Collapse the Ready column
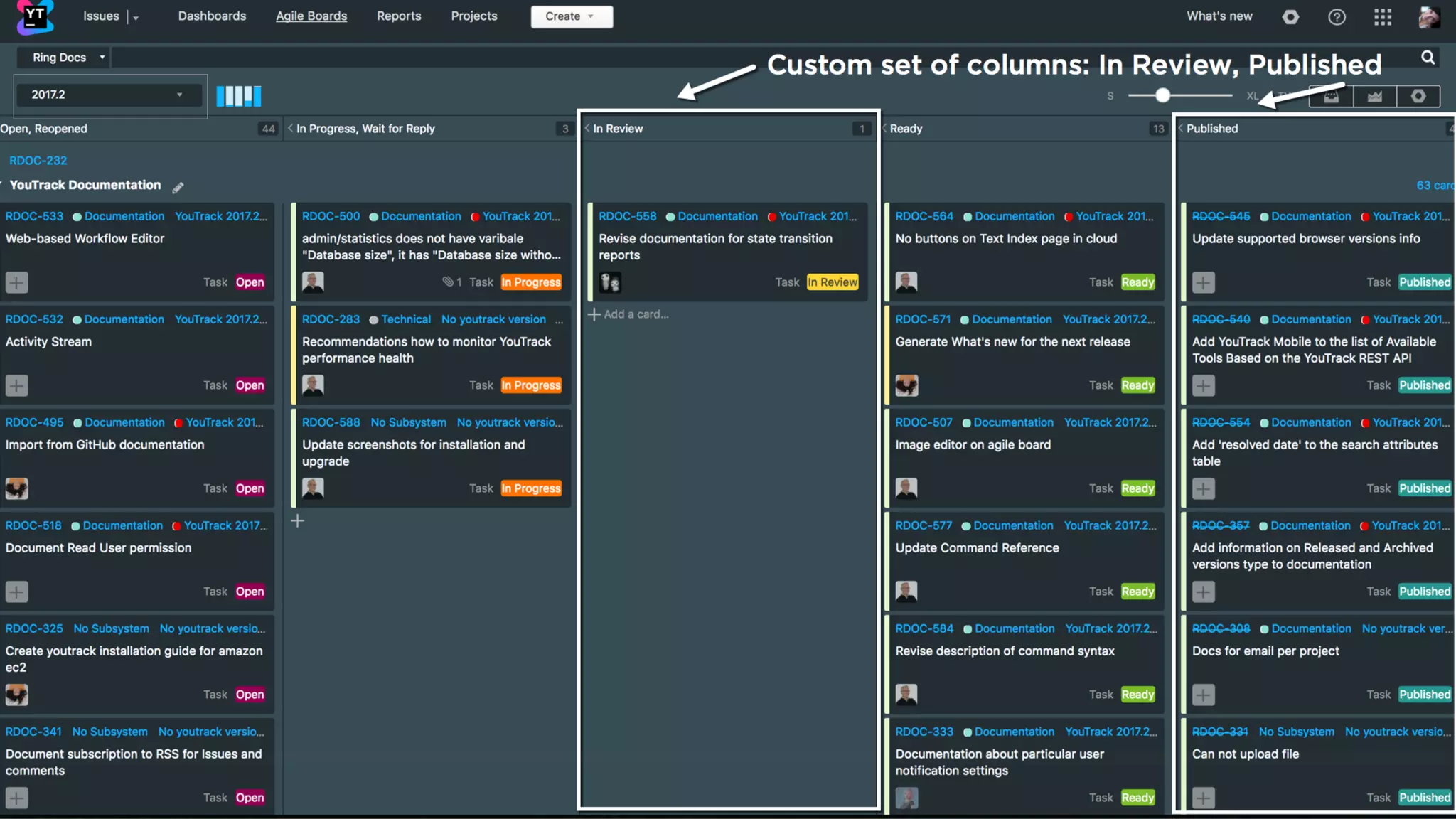This screenshot has width=1456, height=819. click(884, 129)
